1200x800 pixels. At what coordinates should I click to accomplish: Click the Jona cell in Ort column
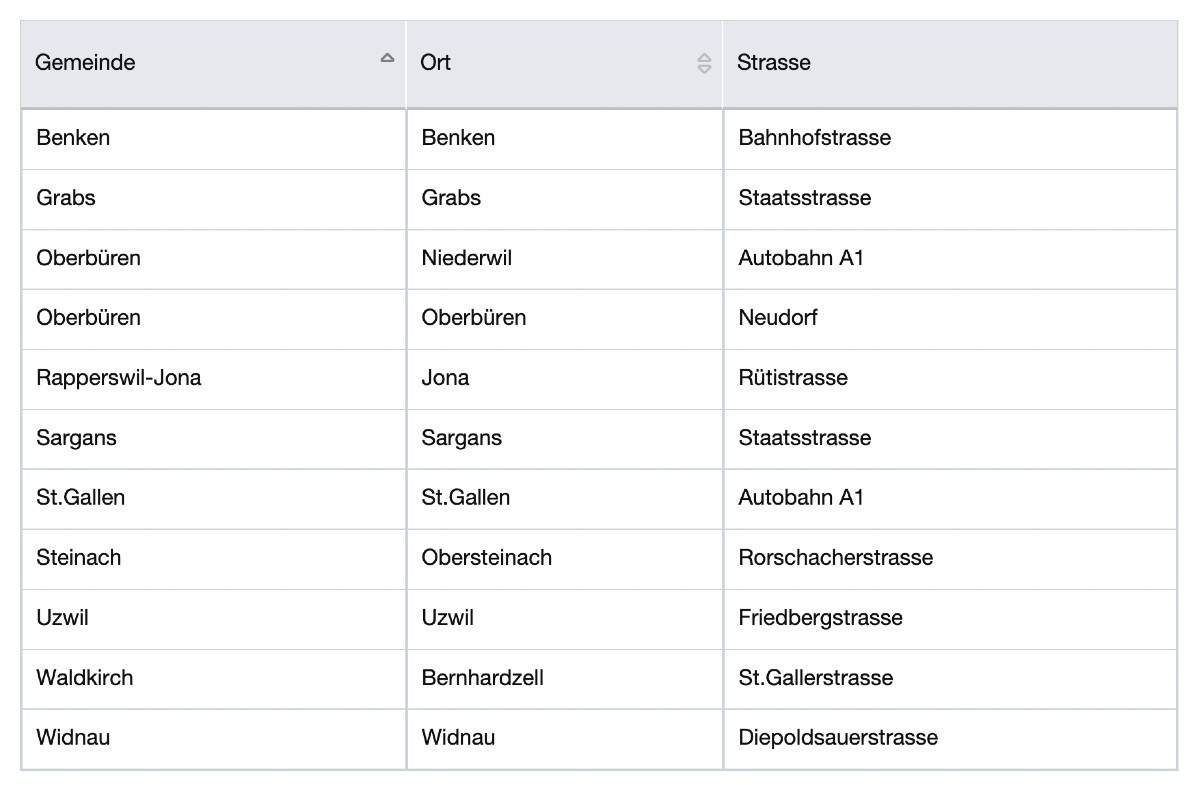445,378
